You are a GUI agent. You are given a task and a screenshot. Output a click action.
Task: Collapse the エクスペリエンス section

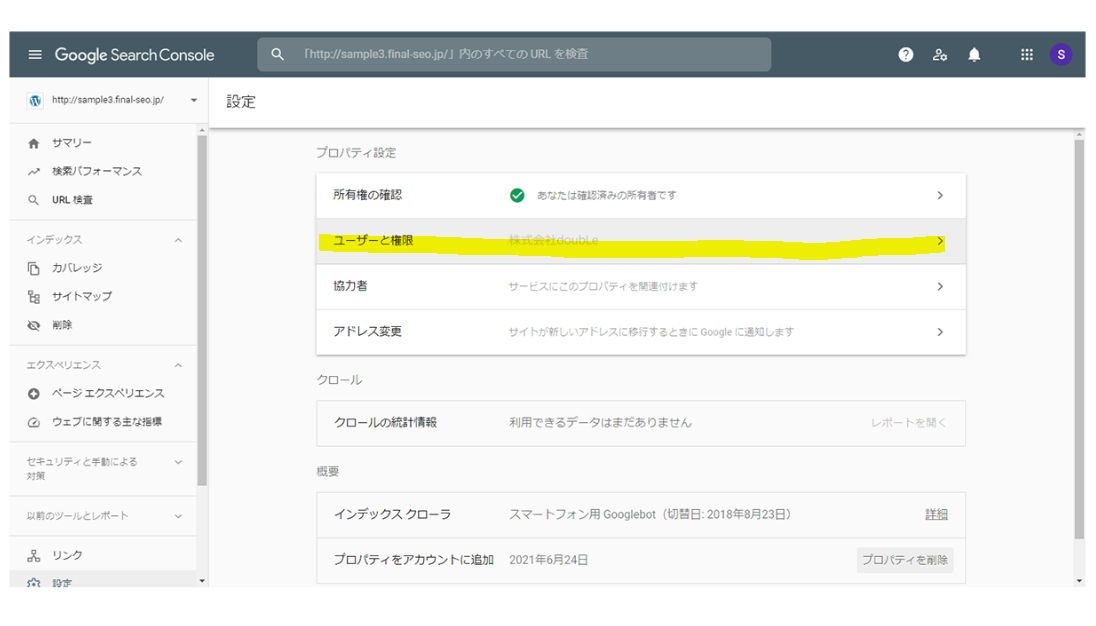click(x=178, y=365)
